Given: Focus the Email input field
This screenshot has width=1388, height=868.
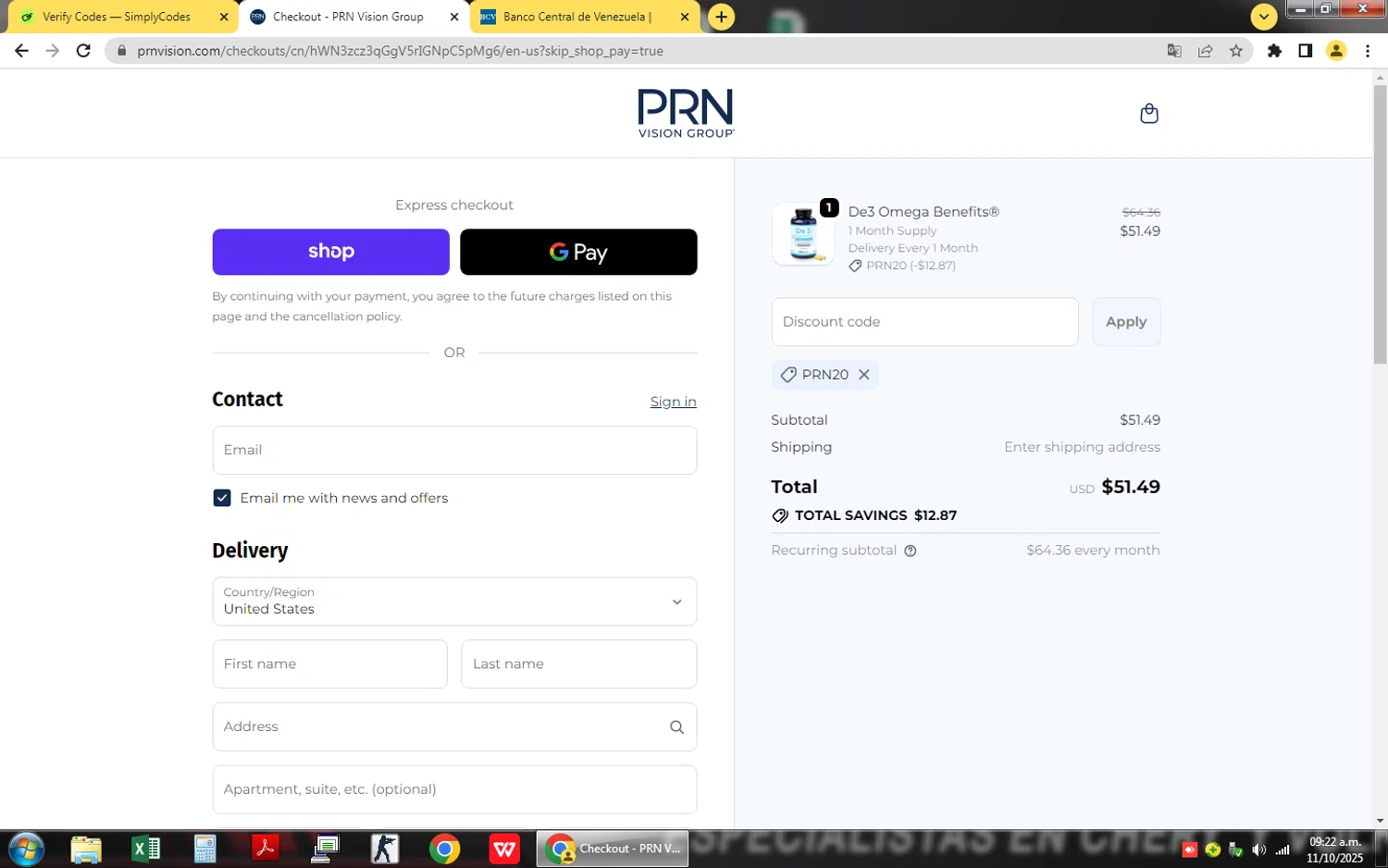Looking at the screenshot, I should pos(454,450).
